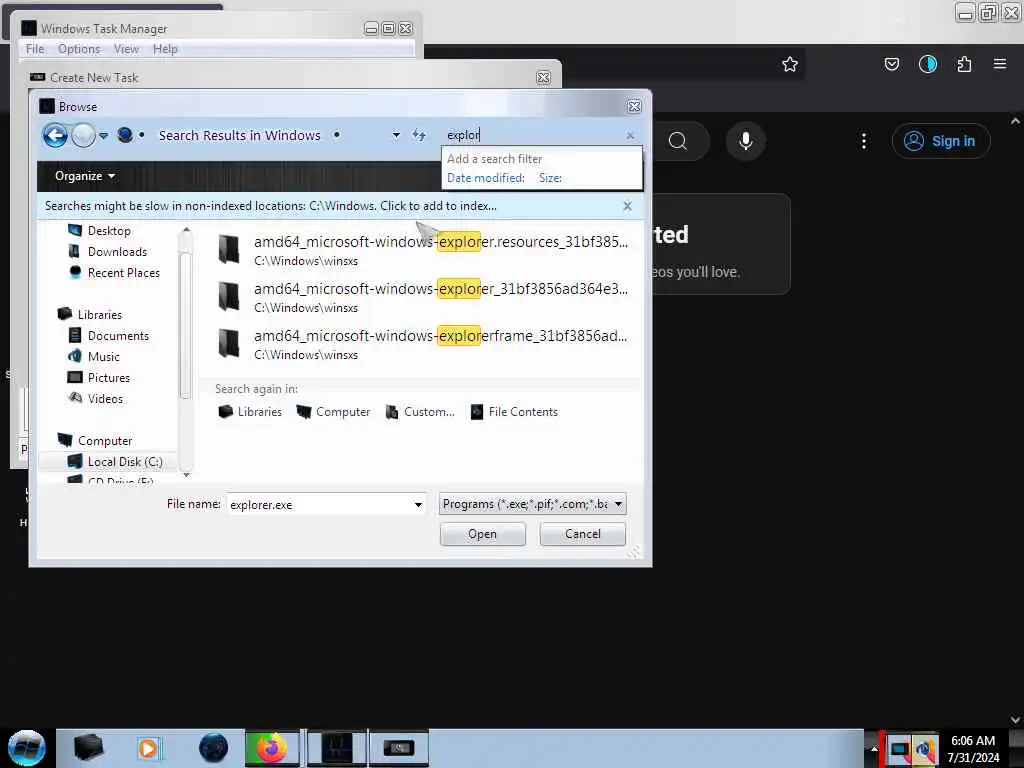Screen dimensions: 1024x768
Task: Click the Sign in button
Action: (941, 141)
